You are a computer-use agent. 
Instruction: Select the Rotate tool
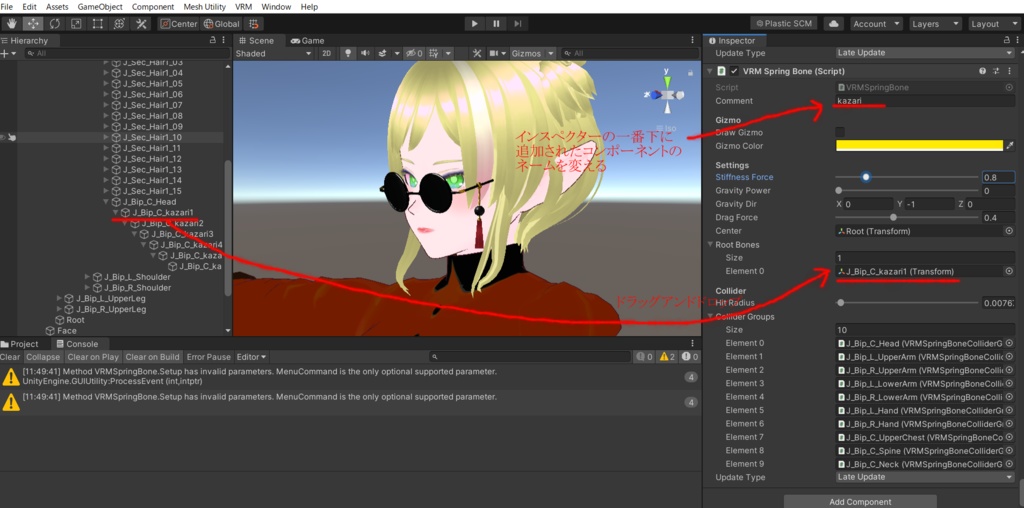tap(54, 24)
